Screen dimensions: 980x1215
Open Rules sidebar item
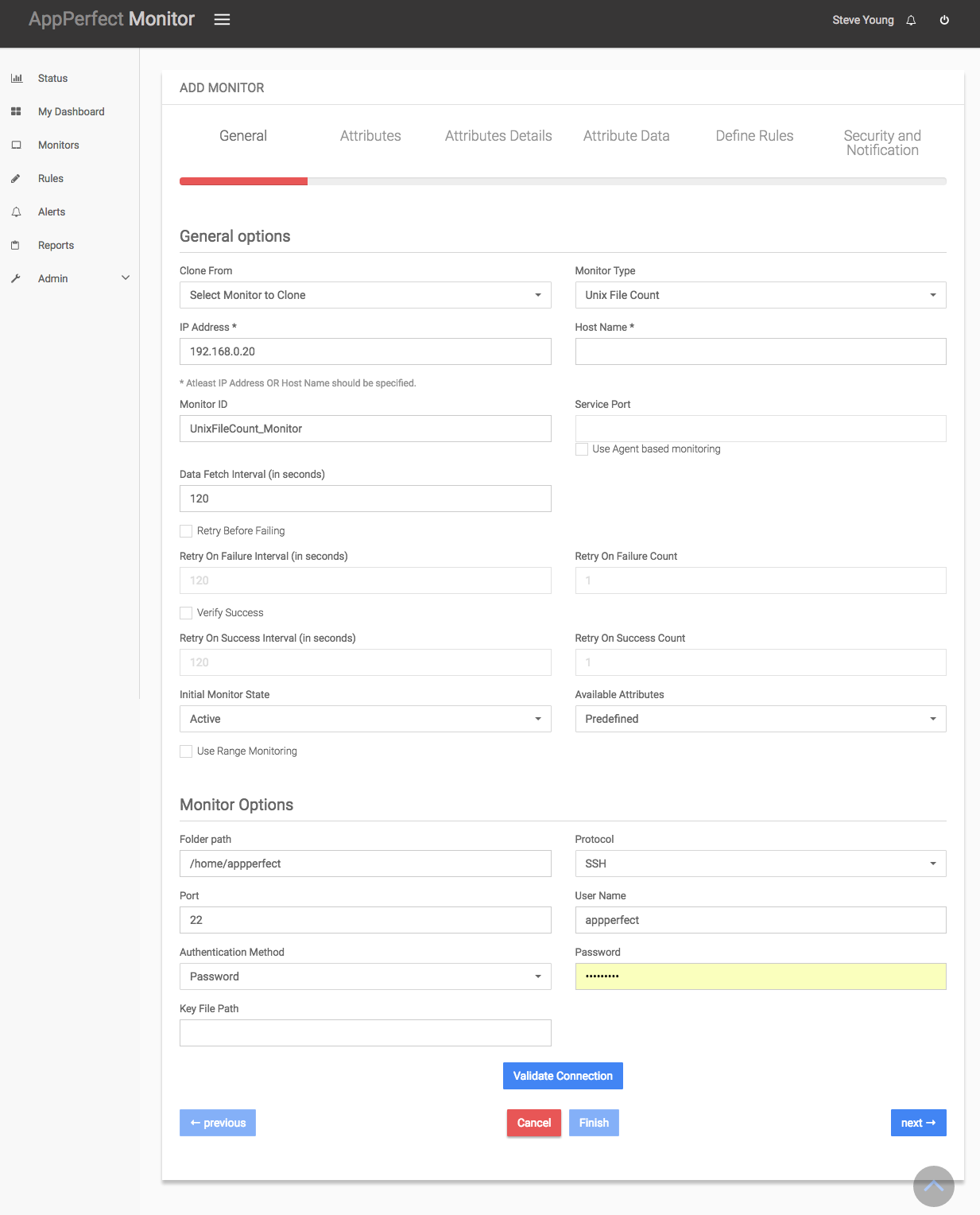[x=51, y=178]
